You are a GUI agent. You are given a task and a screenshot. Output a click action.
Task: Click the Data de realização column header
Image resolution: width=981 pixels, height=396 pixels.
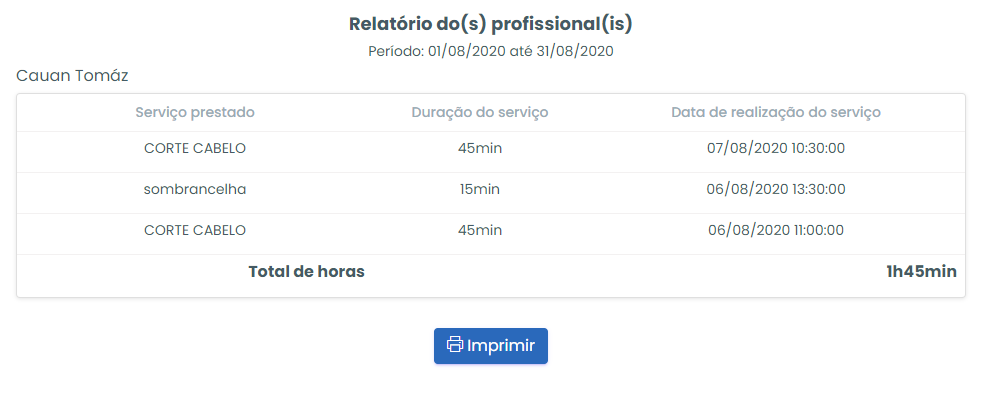(776, 113)
